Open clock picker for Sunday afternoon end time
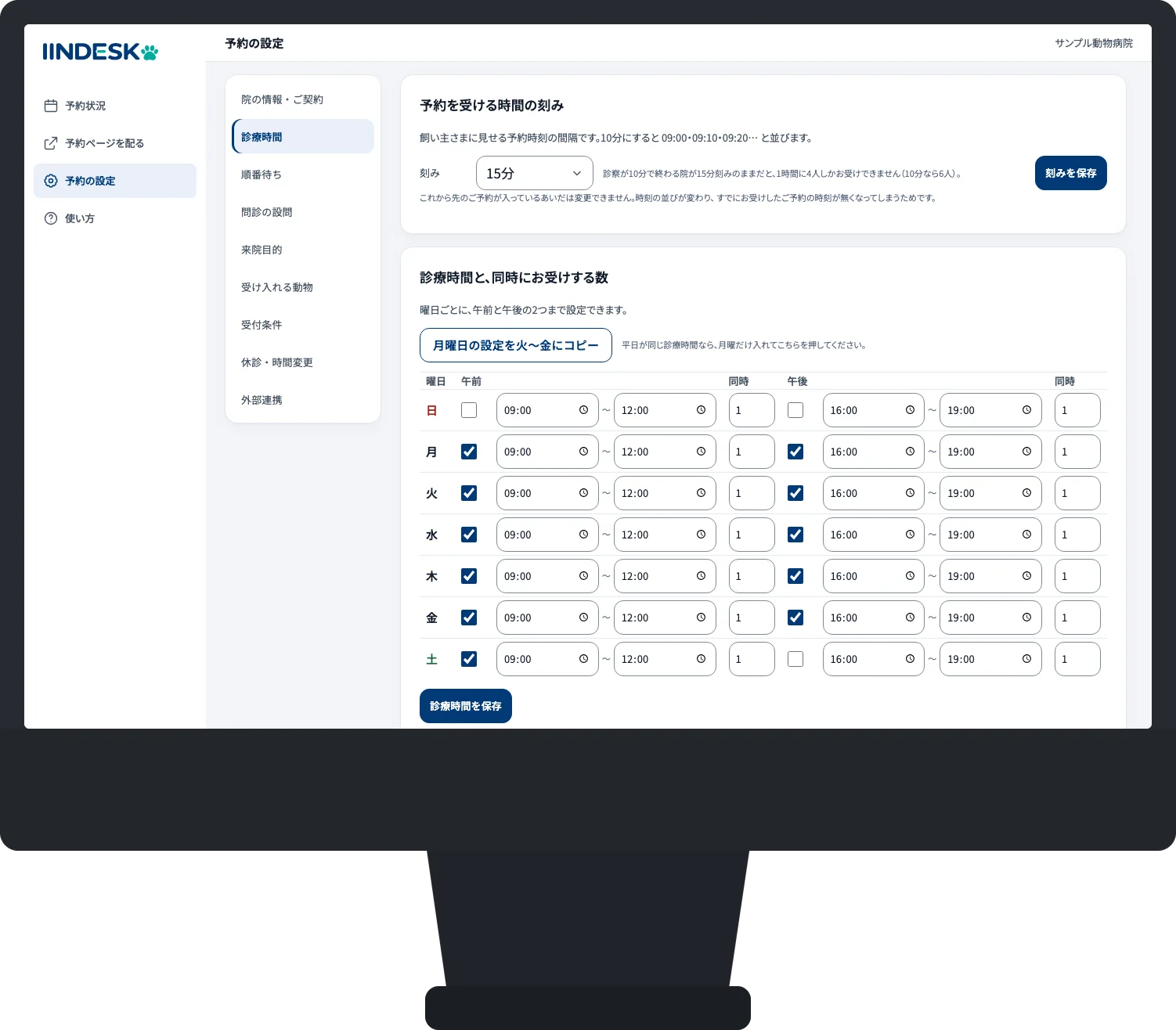The image size is (1176, 1030). click(x=1026, y=410)
